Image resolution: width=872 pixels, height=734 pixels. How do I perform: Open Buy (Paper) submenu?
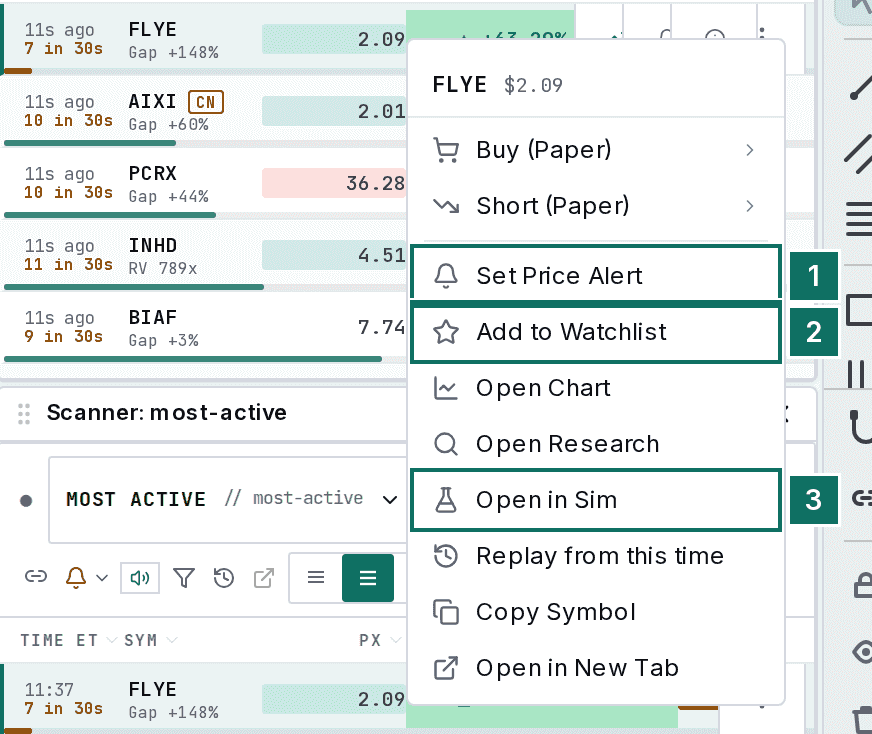point(596,150)
